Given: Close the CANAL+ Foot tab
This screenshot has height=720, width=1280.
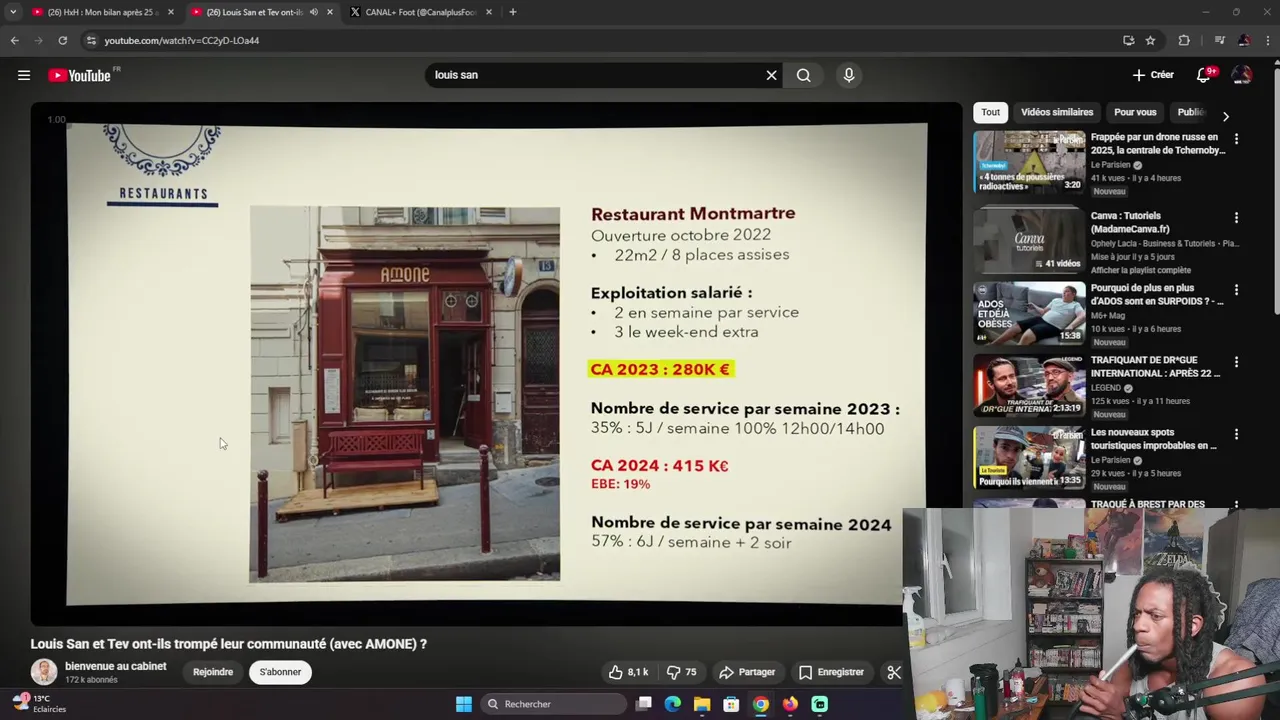Looking at the screenshot, I should click(489, 12).
